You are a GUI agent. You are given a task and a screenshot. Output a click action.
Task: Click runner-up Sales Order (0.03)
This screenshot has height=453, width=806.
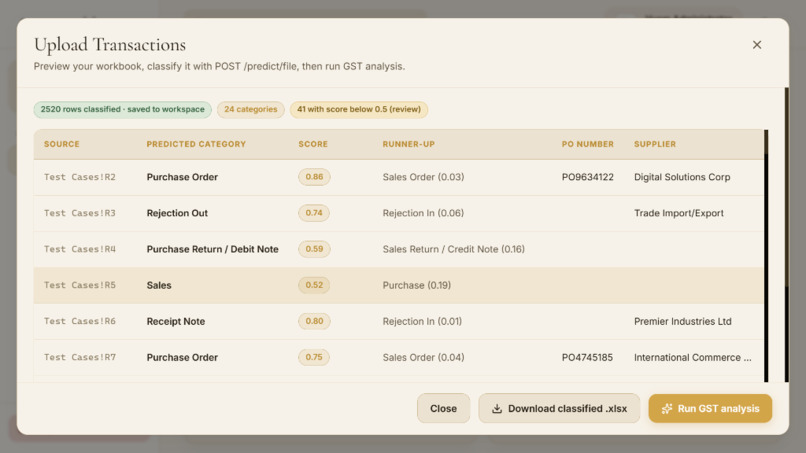[423, 177]
